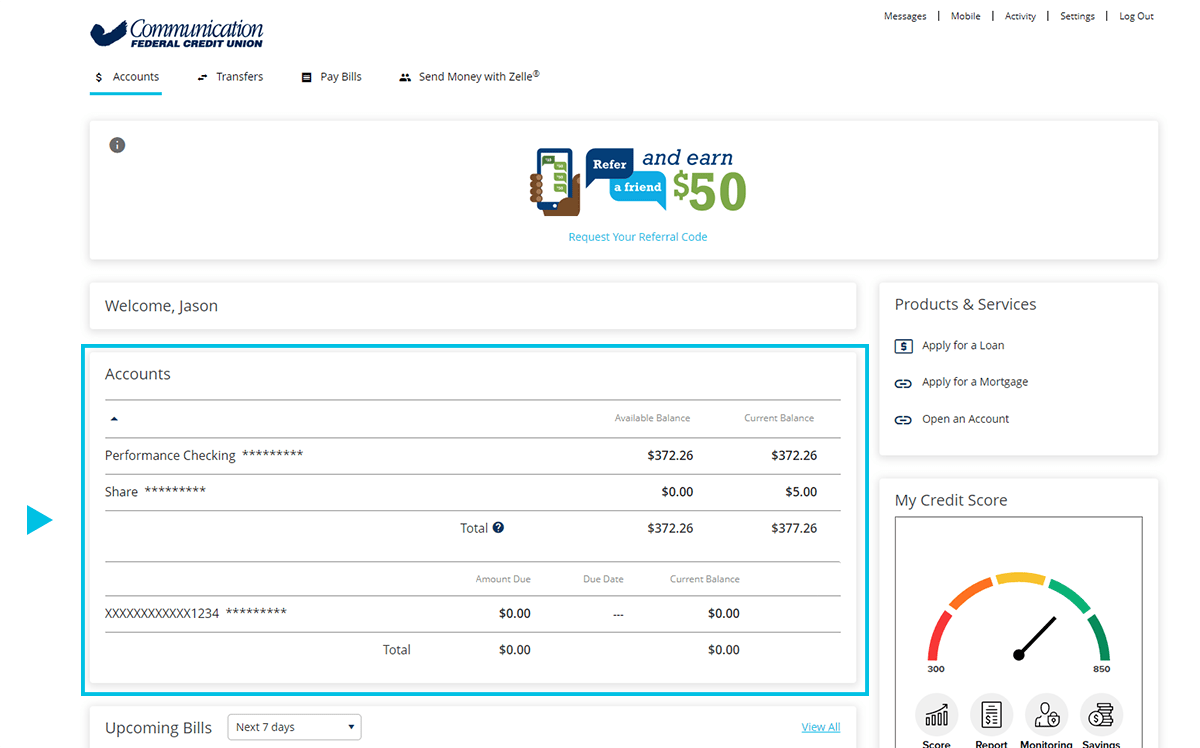Click the sort arrow above the accounts list
Image resolution: width=1200 pixels, height=748 pixels.
click(113, 418)
